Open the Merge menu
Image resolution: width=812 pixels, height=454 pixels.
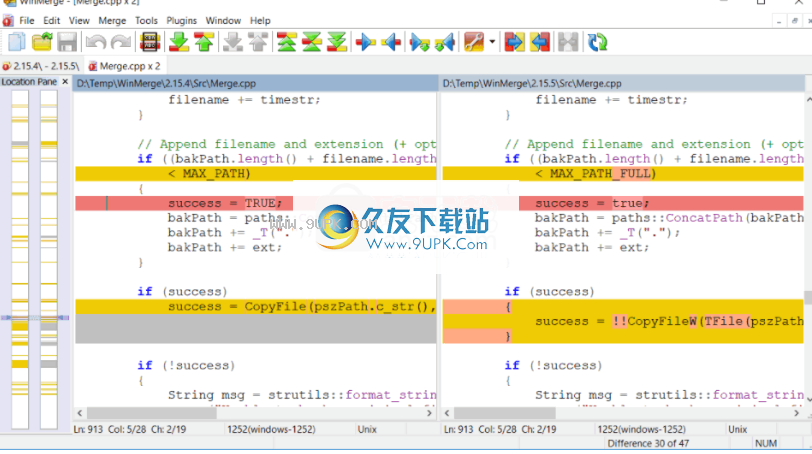click(112, 21)
